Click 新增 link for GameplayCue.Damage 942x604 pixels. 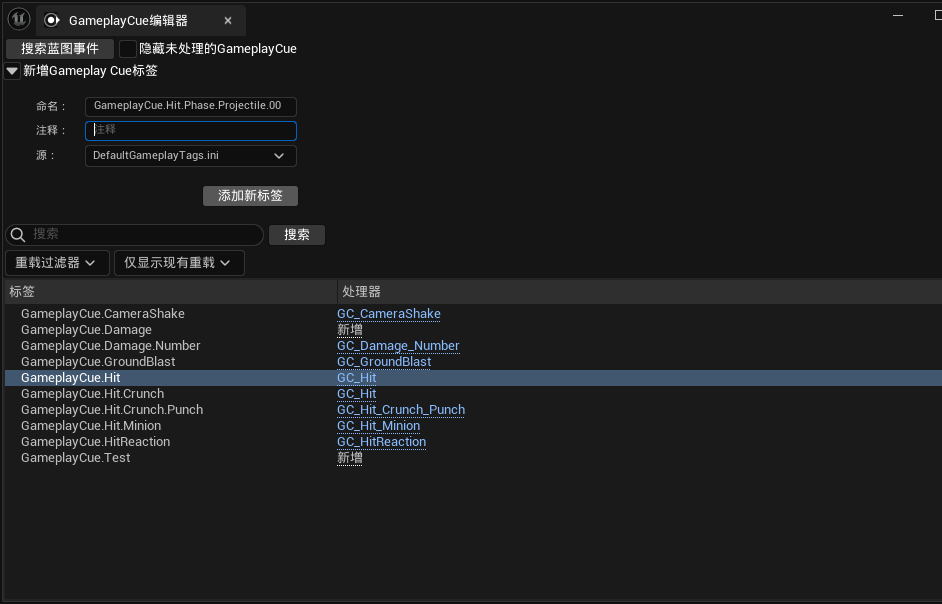pyautogui.click(x=350, y=330)
